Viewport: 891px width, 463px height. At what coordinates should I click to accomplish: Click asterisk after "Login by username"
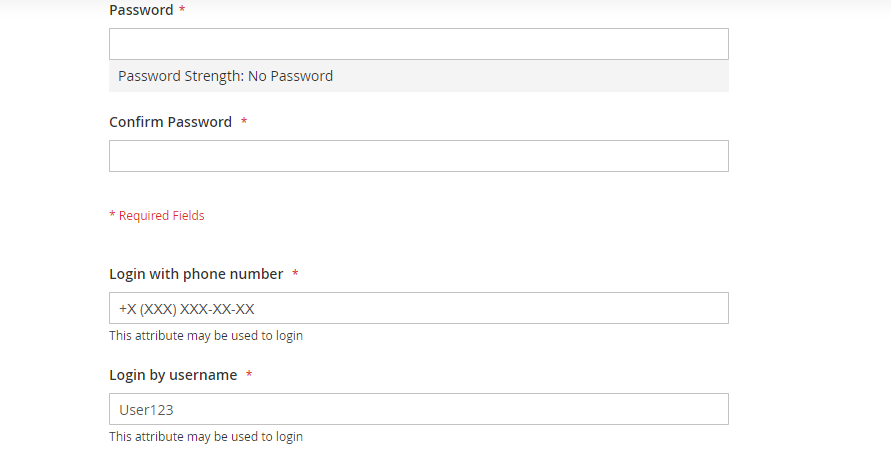249,375
